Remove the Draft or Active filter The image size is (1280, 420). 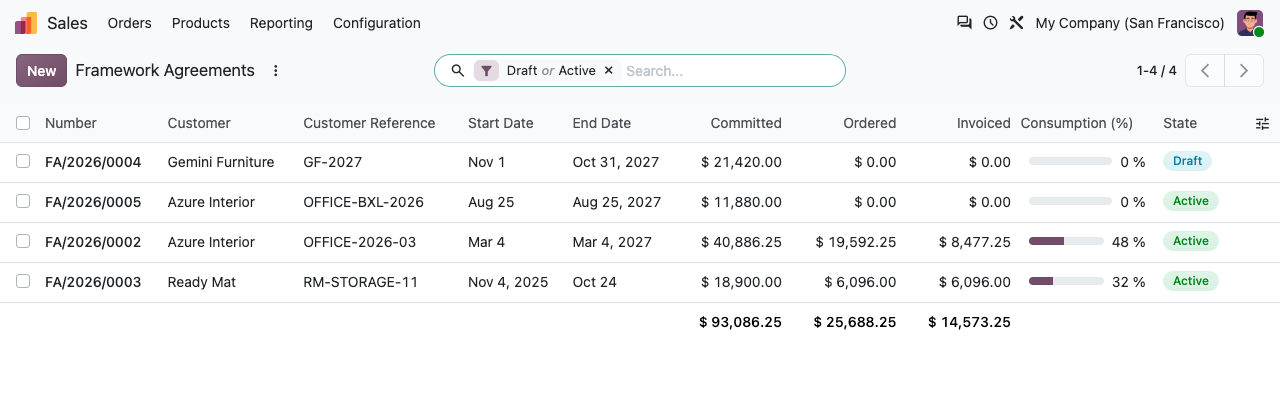[609, 71]
